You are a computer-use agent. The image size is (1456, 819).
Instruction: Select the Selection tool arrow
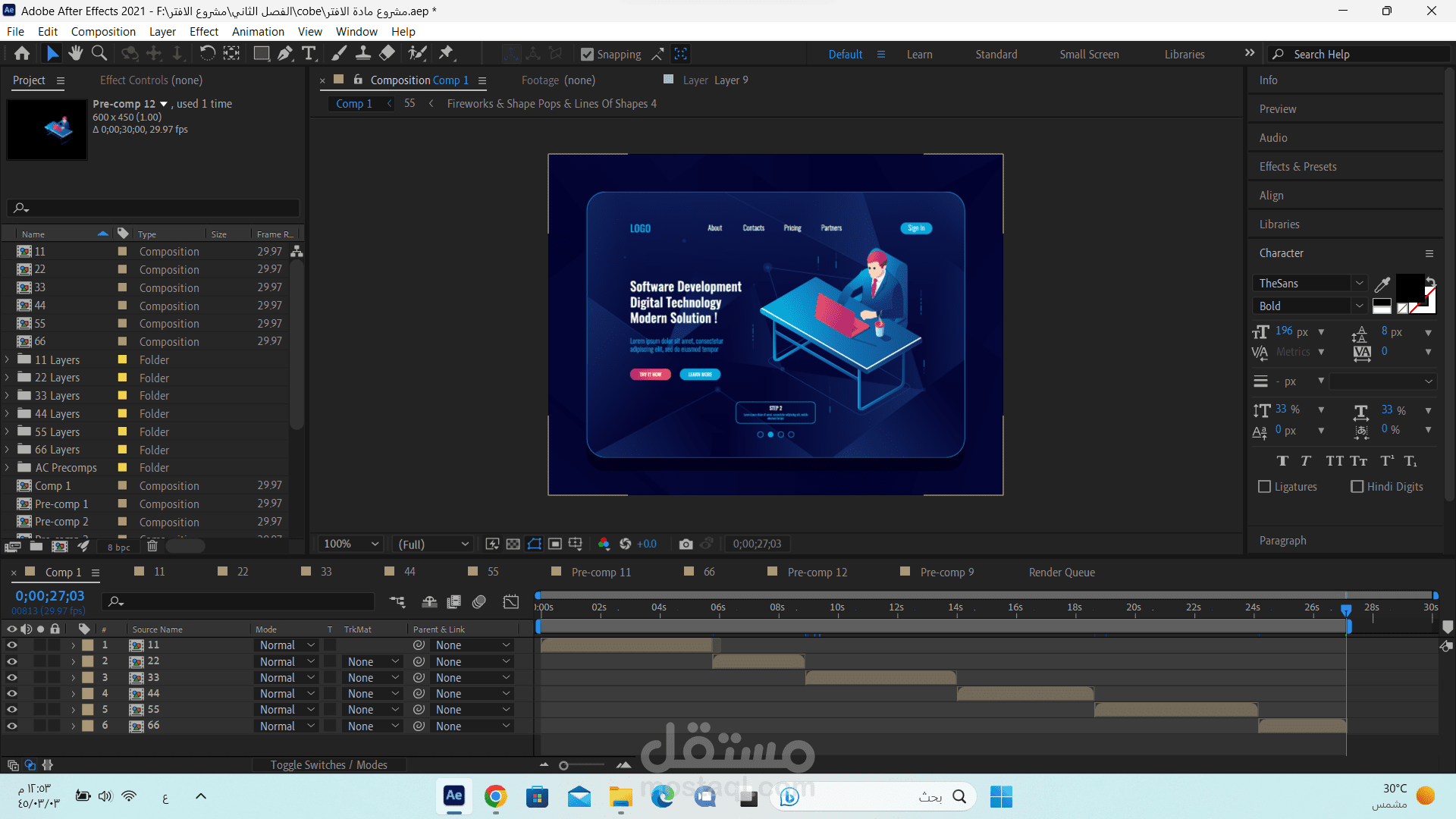[x=52, y=54]
